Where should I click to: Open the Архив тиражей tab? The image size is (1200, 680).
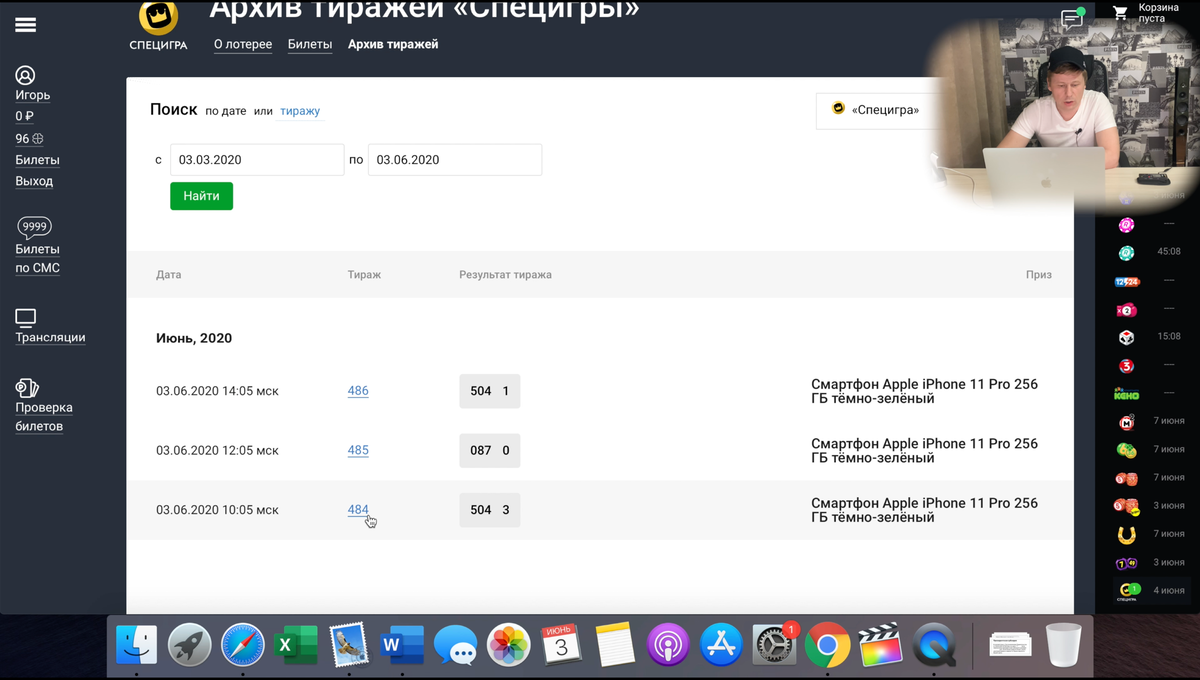click(x=393, y=44)
